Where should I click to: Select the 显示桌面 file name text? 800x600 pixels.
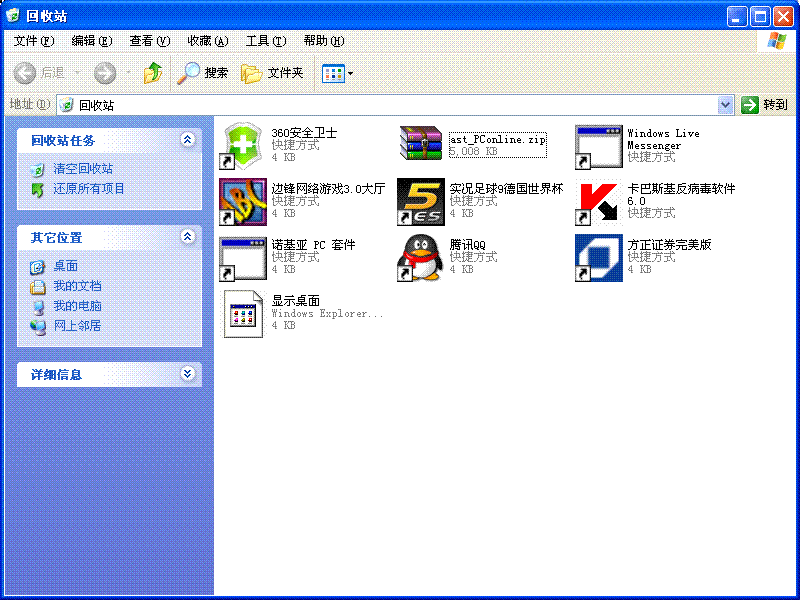pyautogui.click(x=295, y=301)
